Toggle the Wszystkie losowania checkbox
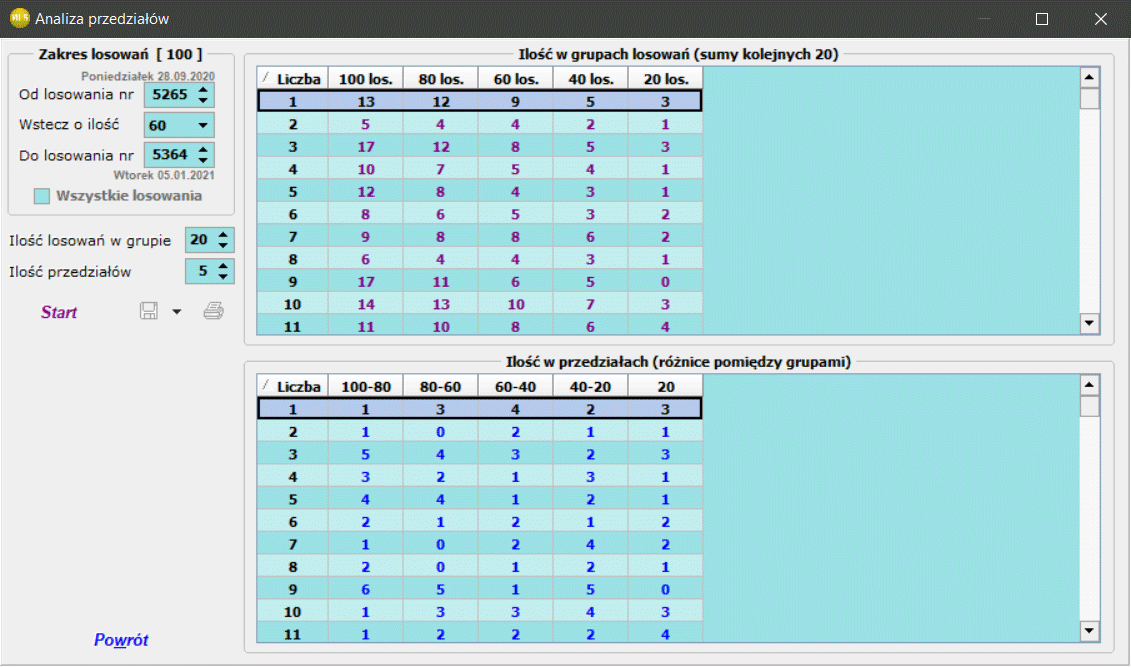Screen dimensions: 1131x667 pyautogui.click(x=42, y=196)
